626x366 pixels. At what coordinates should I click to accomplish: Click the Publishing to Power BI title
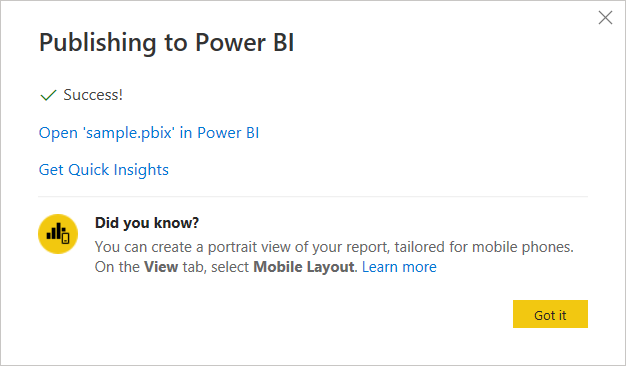pyautogui.click(x=166, y=43)
